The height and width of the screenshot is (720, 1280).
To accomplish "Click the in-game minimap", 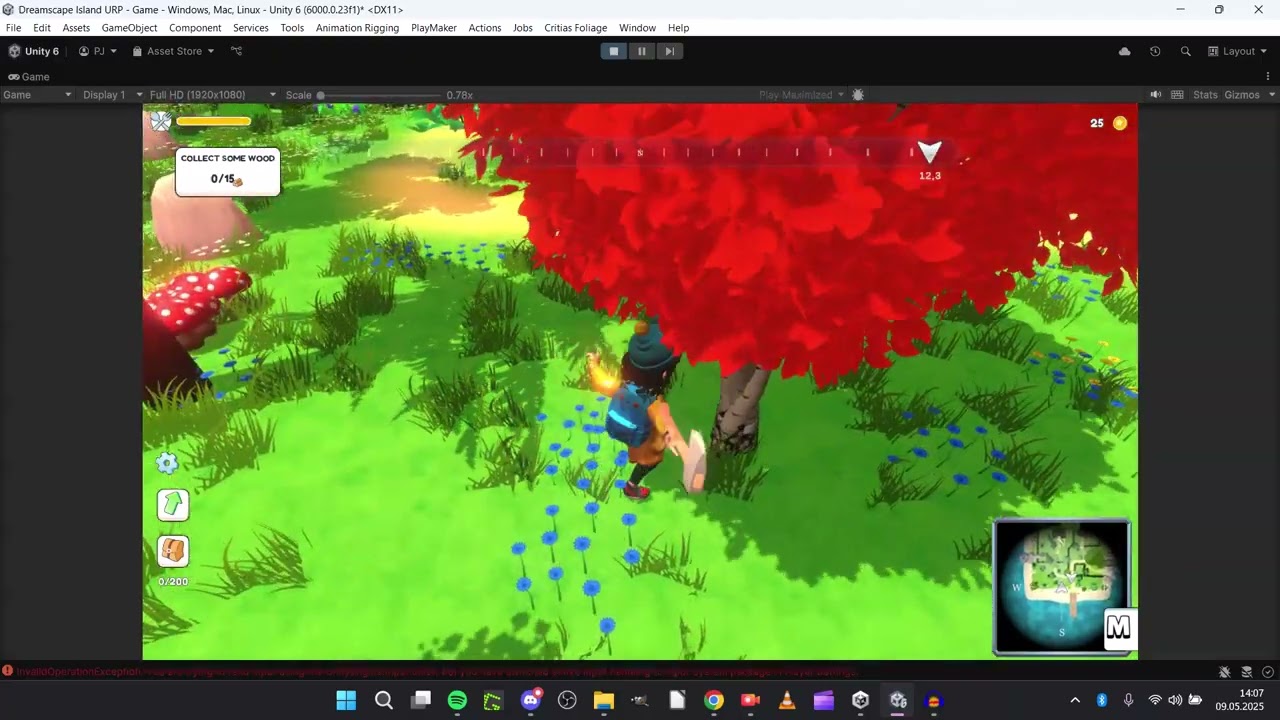I will point(1062,587).
